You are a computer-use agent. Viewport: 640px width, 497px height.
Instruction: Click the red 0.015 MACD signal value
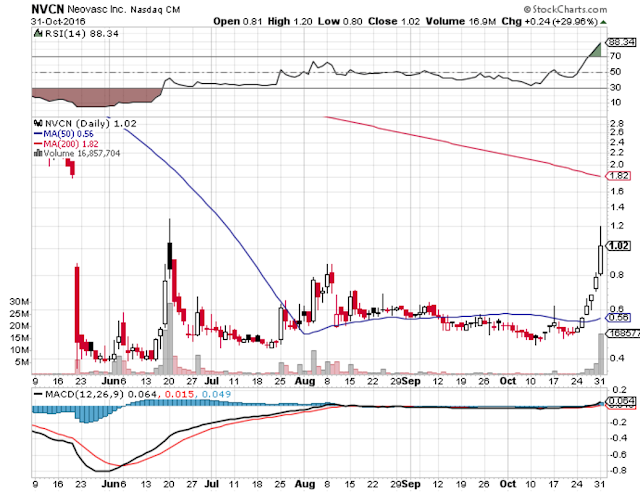[x=178, y=395]
